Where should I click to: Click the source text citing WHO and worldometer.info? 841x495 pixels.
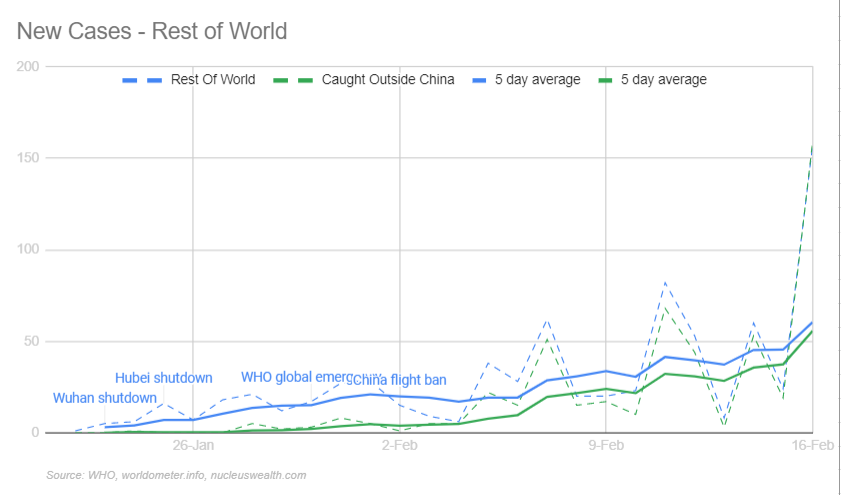pyautogui.click(x=176, y=475)
